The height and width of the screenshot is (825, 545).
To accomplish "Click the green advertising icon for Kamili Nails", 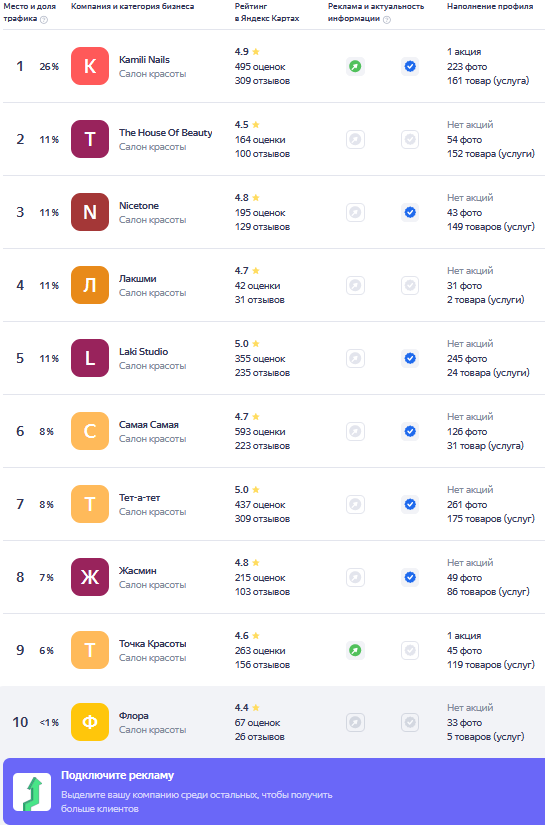I will coord(356,66).
